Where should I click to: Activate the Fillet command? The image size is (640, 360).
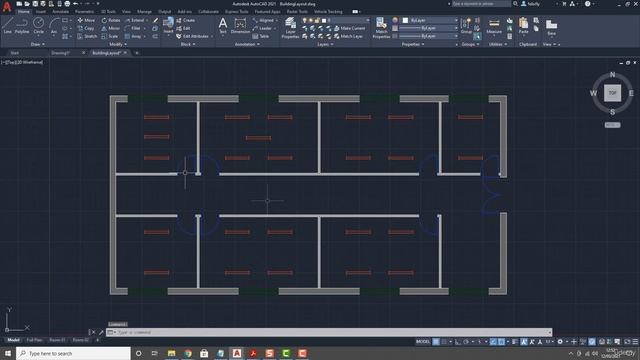point(133,28)
